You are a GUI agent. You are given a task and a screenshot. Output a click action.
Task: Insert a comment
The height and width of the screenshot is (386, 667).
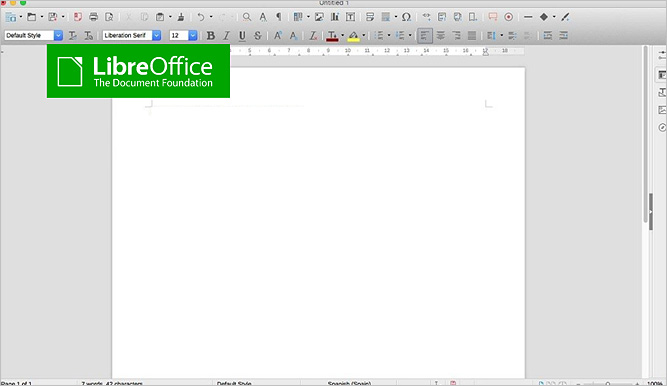493,17
